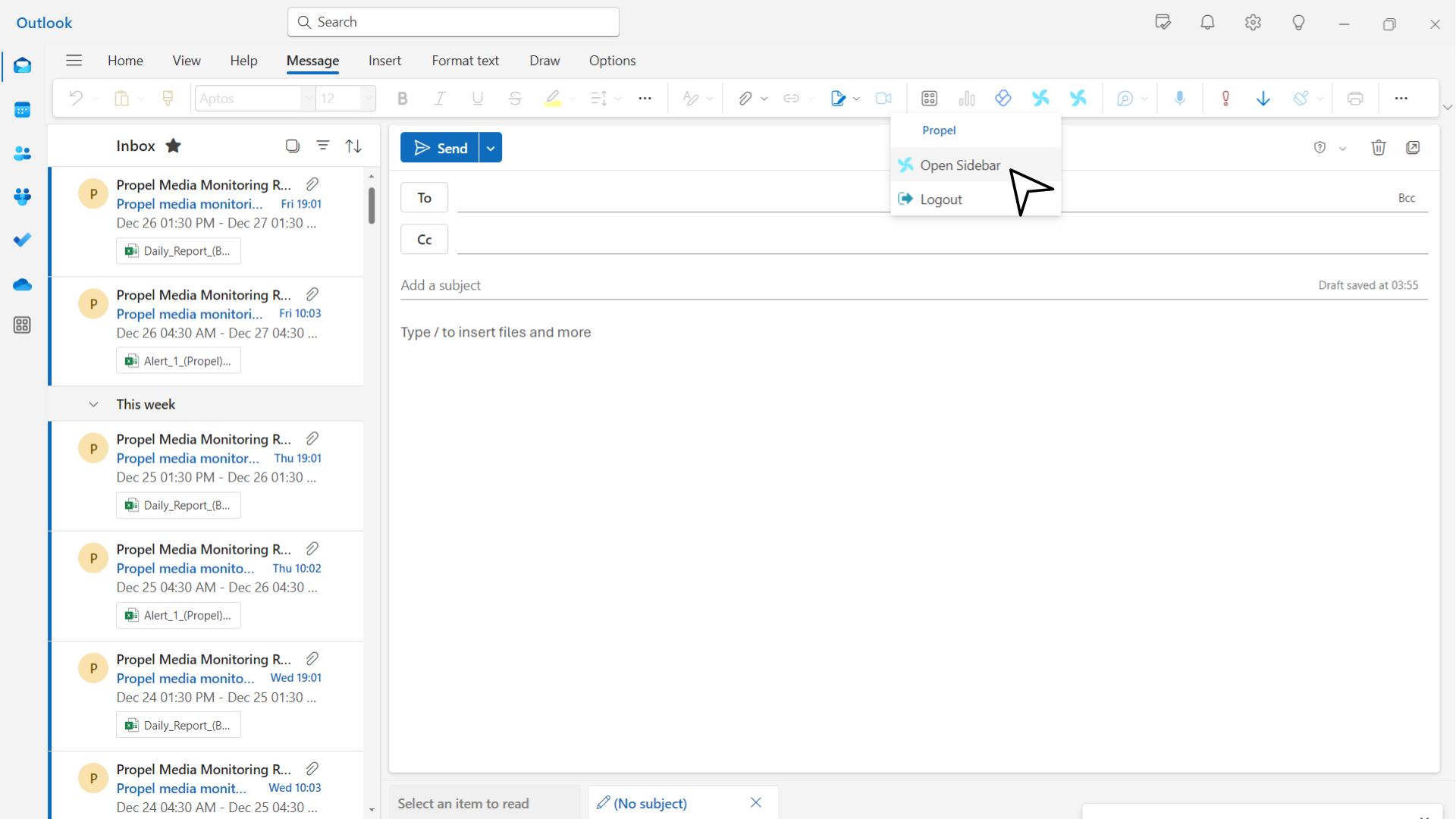The height and width of the screenshot is (819, 1456).
Task: Click the Dictate microphone icon
Action: [1180, 99]
